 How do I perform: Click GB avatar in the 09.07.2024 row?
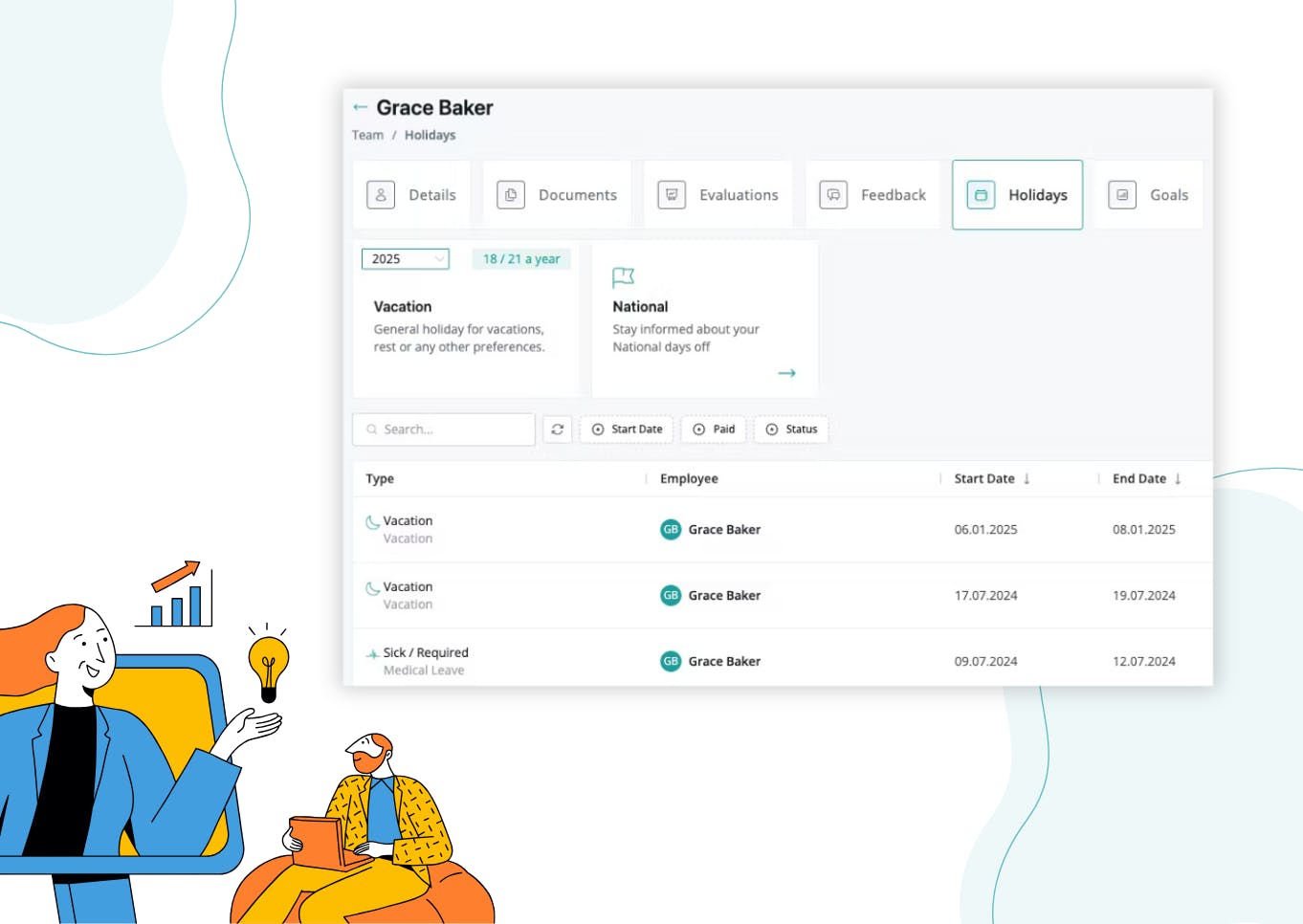[671, 661]
